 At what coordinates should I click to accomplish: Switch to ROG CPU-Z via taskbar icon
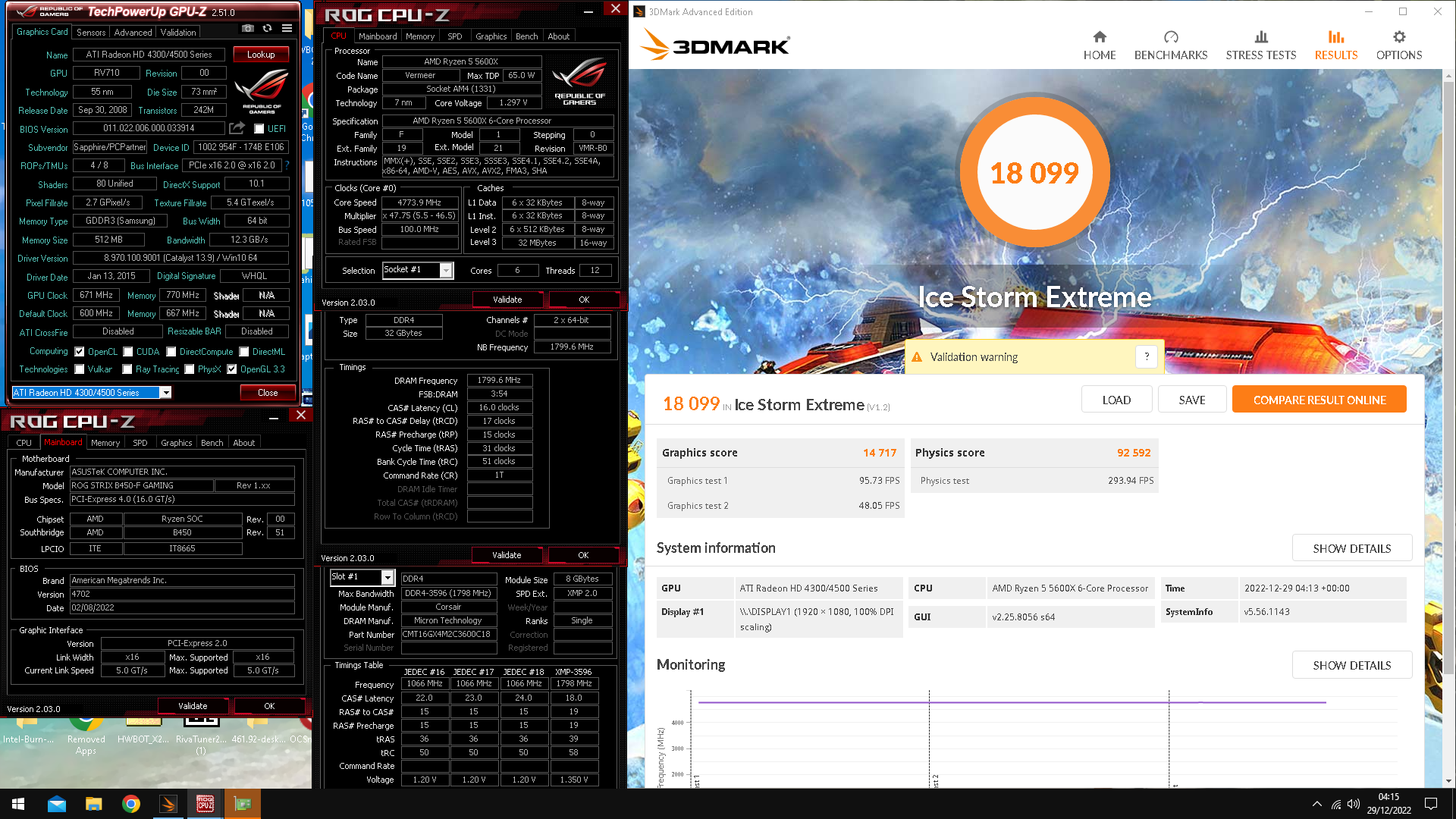click(x=205, y=804)
